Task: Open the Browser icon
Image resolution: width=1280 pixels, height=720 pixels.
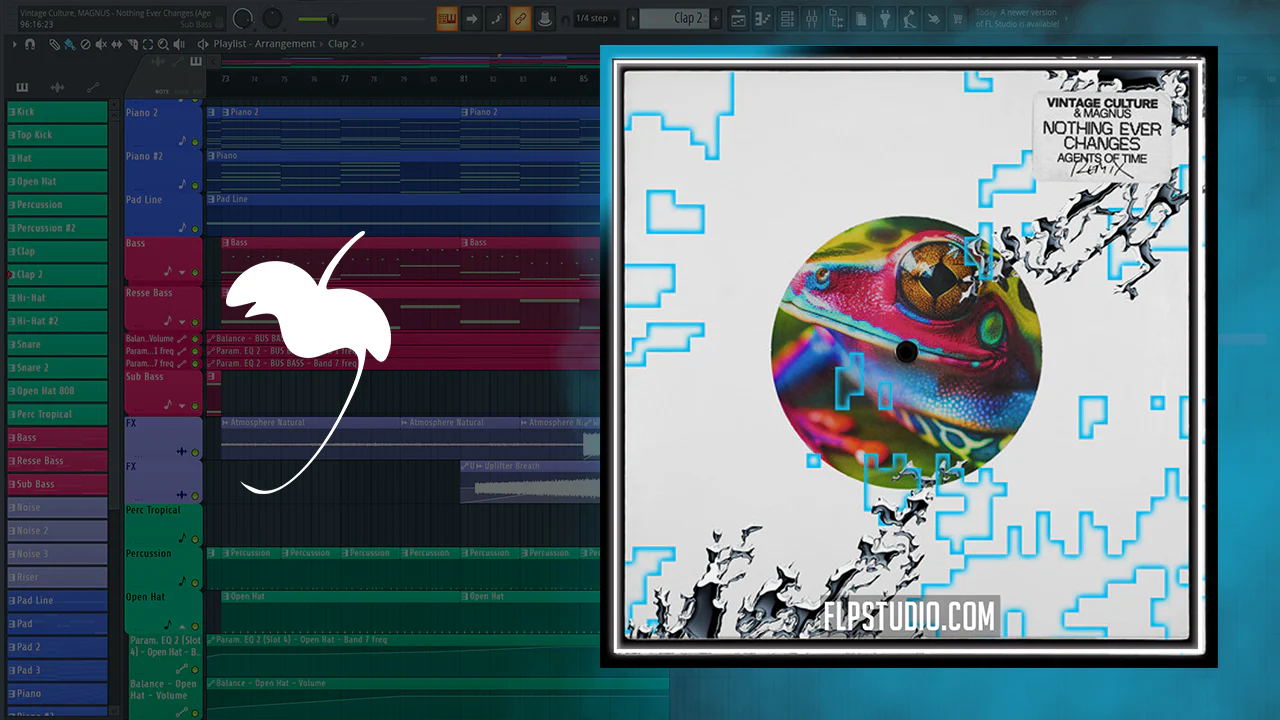Action: pyautogui.click(x=836, y=18)
